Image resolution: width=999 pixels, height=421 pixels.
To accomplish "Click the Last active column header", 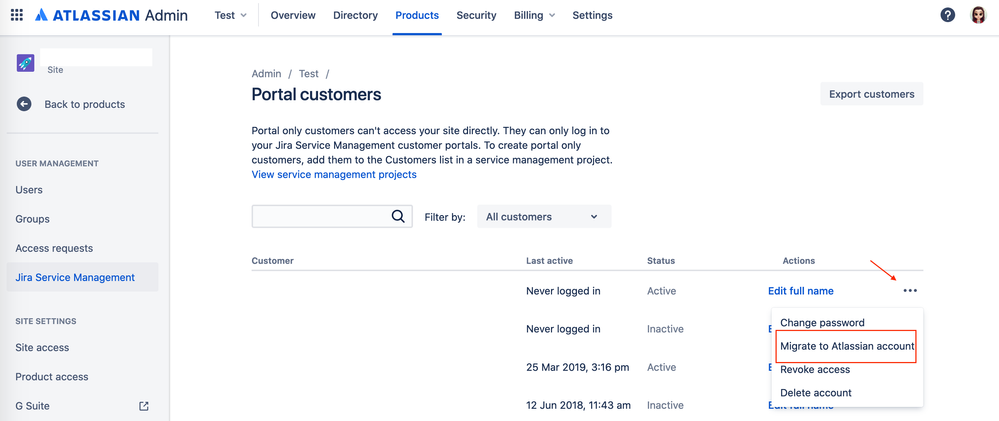I will 549,260.
